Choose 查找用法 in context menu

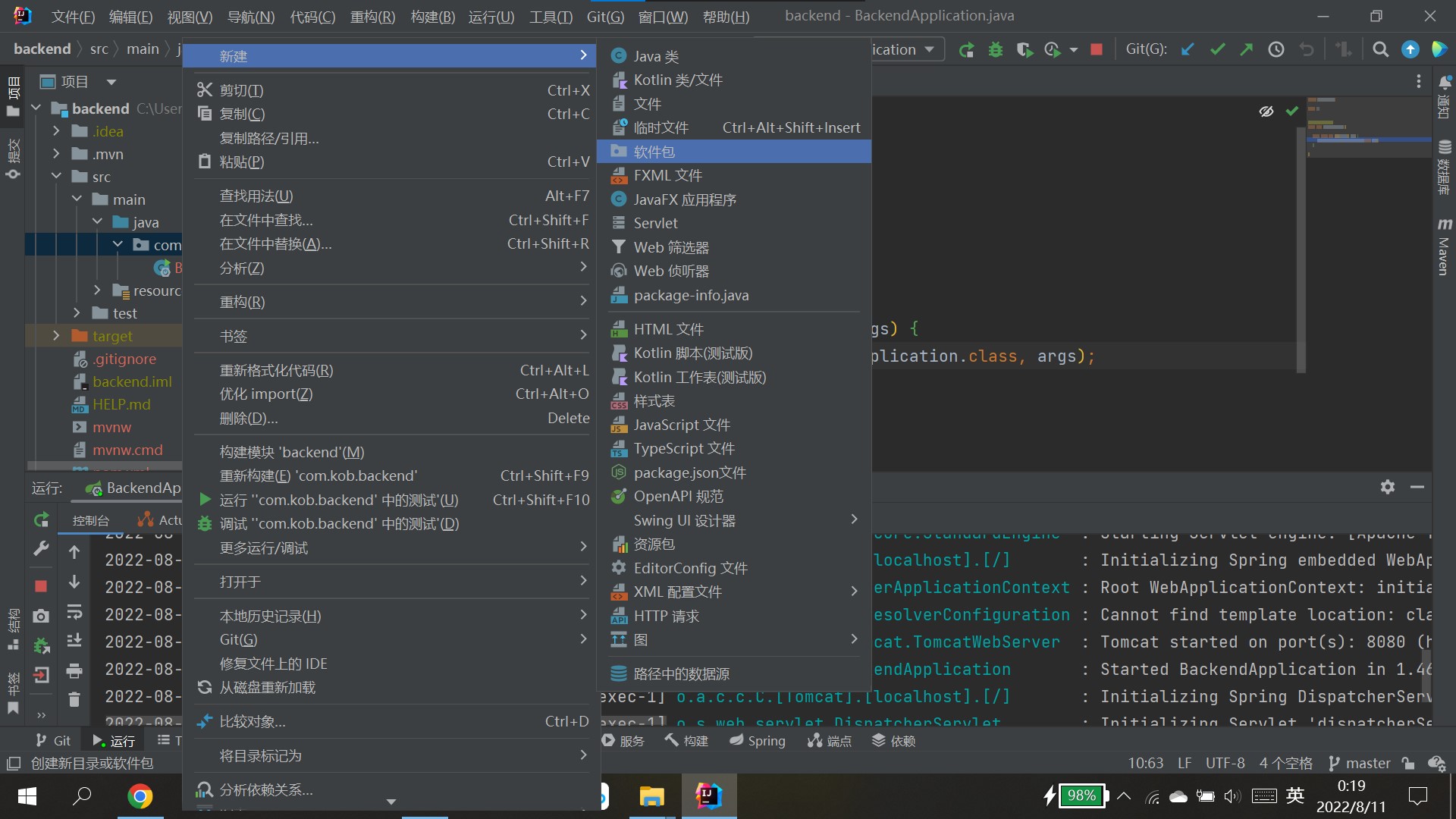pyautogui.click(x=391, y=196)
